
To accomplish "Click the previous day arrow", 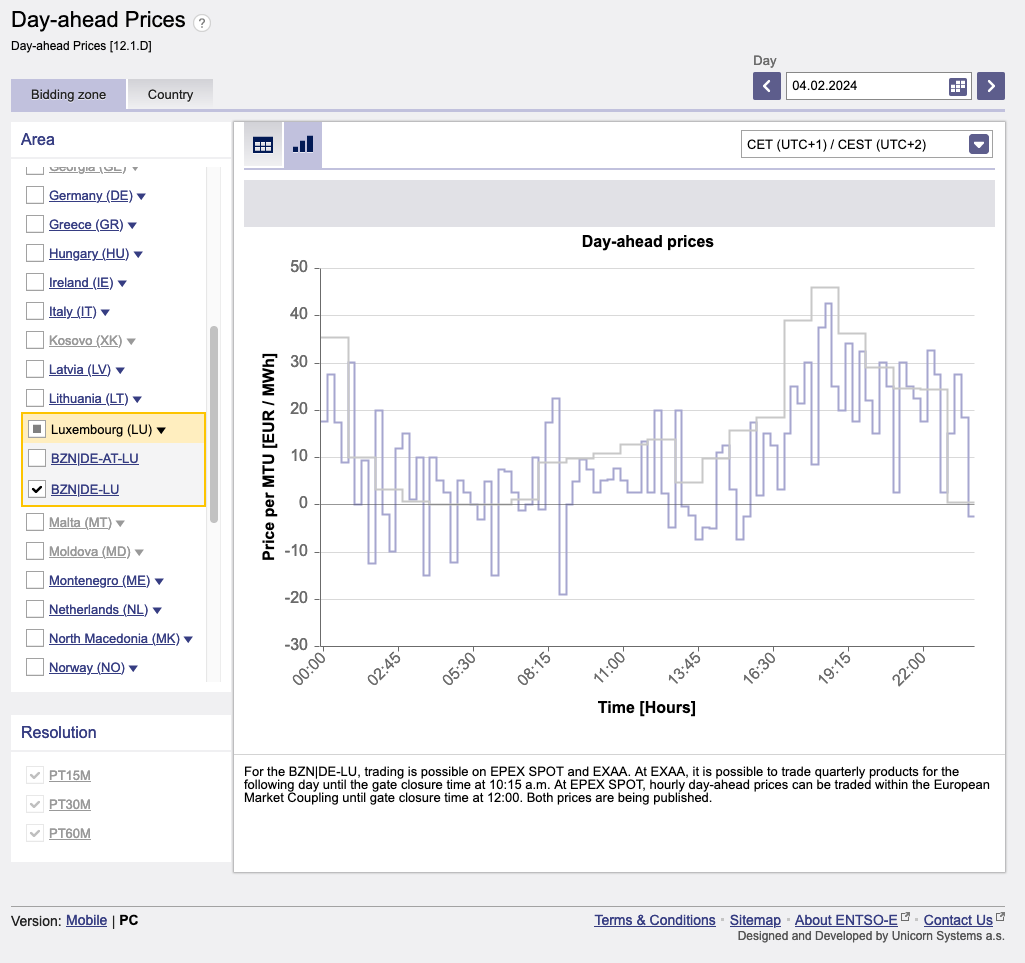I will pos(766,86).
